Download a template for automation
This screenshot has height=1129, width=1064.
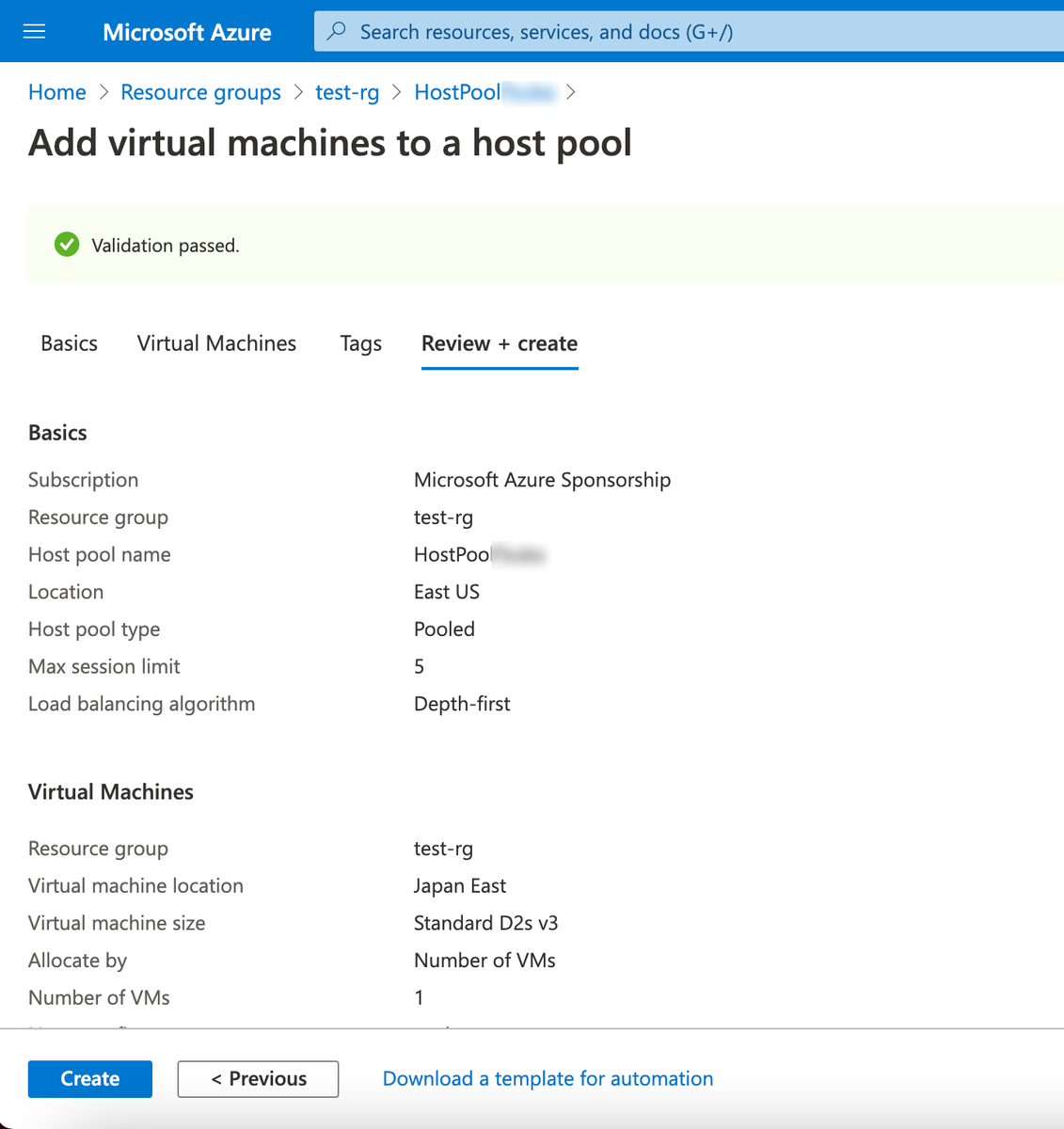tap(548, 1078)
